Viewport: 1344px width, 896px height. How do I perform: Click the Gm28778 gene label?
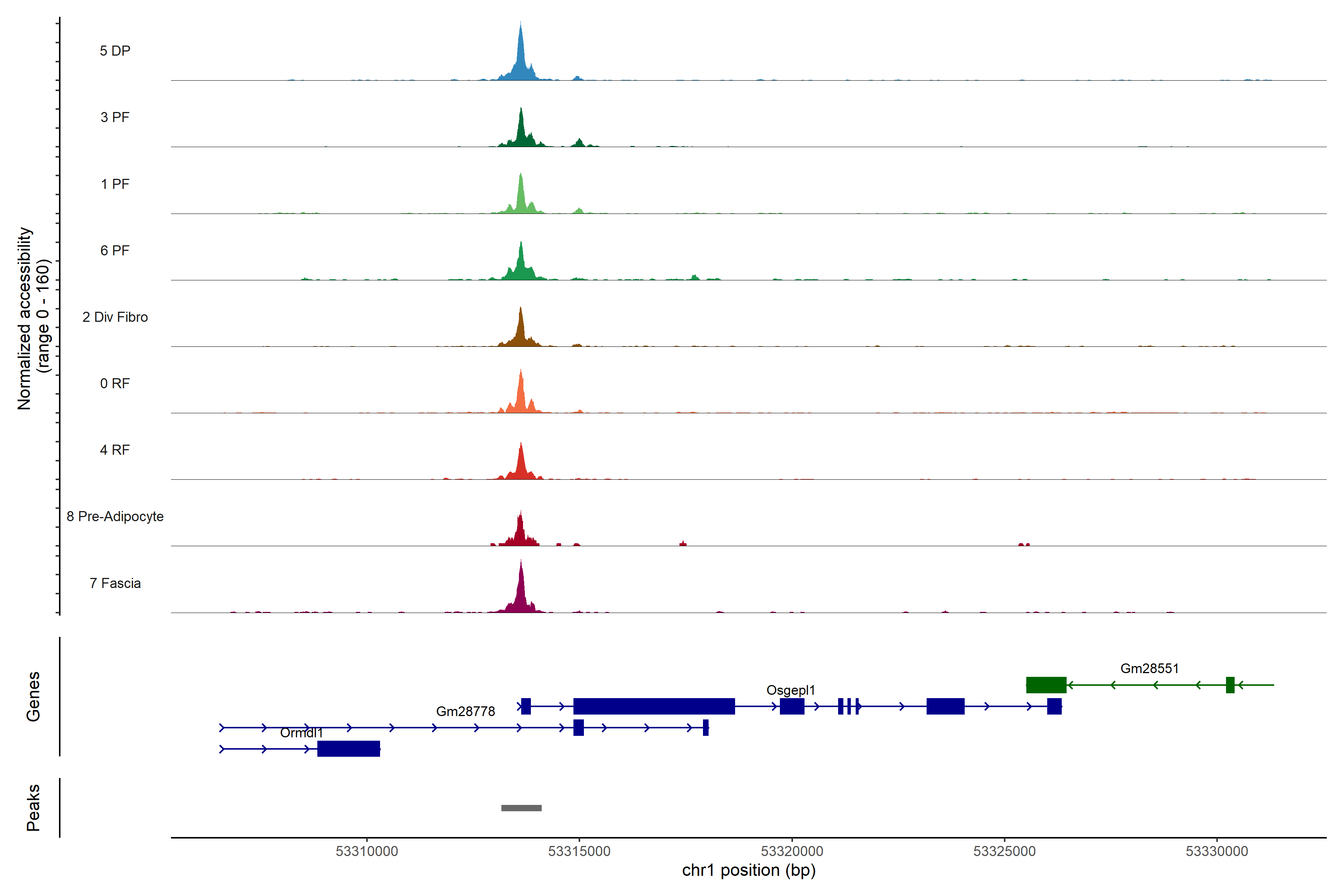tap(465, 712)
